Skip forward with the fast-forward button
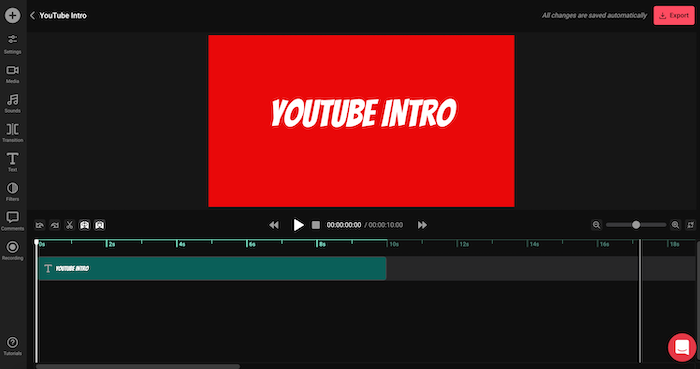 coord(422,225)
